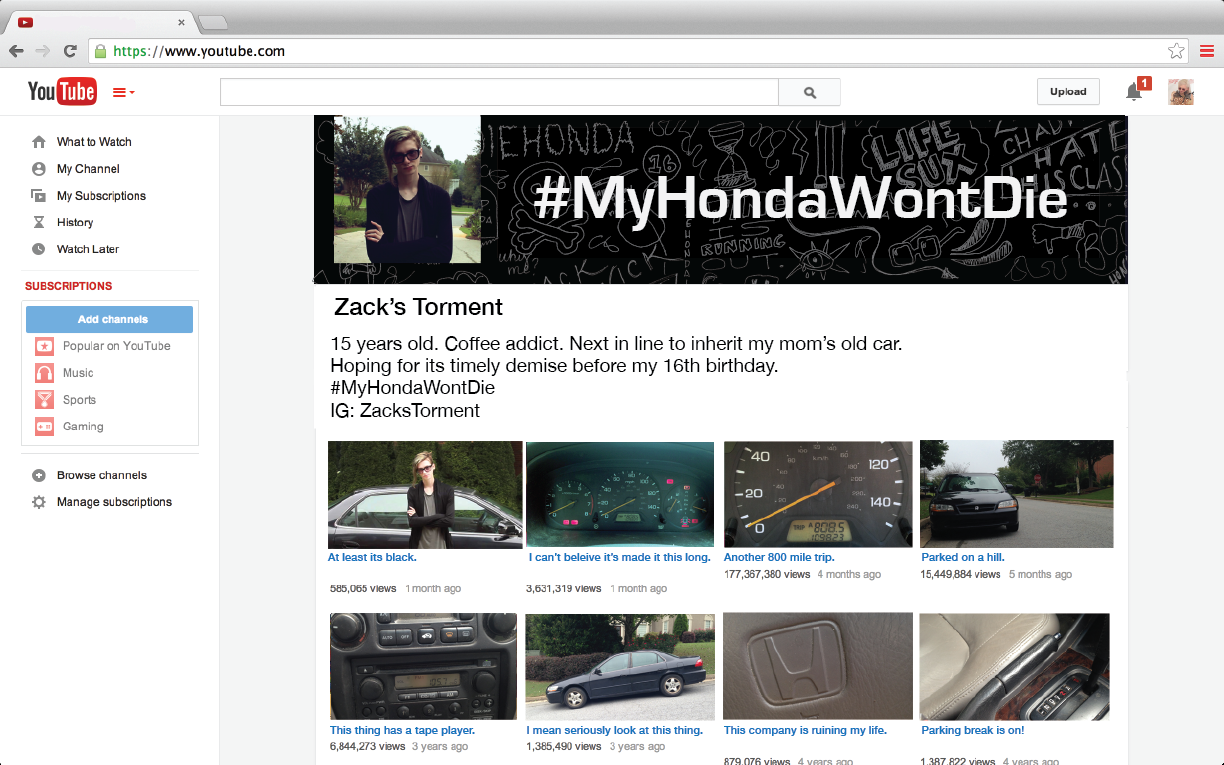The image size is (1224, 765).
Task: Open the gear shifter video thumbnail
Action: 1014,667
